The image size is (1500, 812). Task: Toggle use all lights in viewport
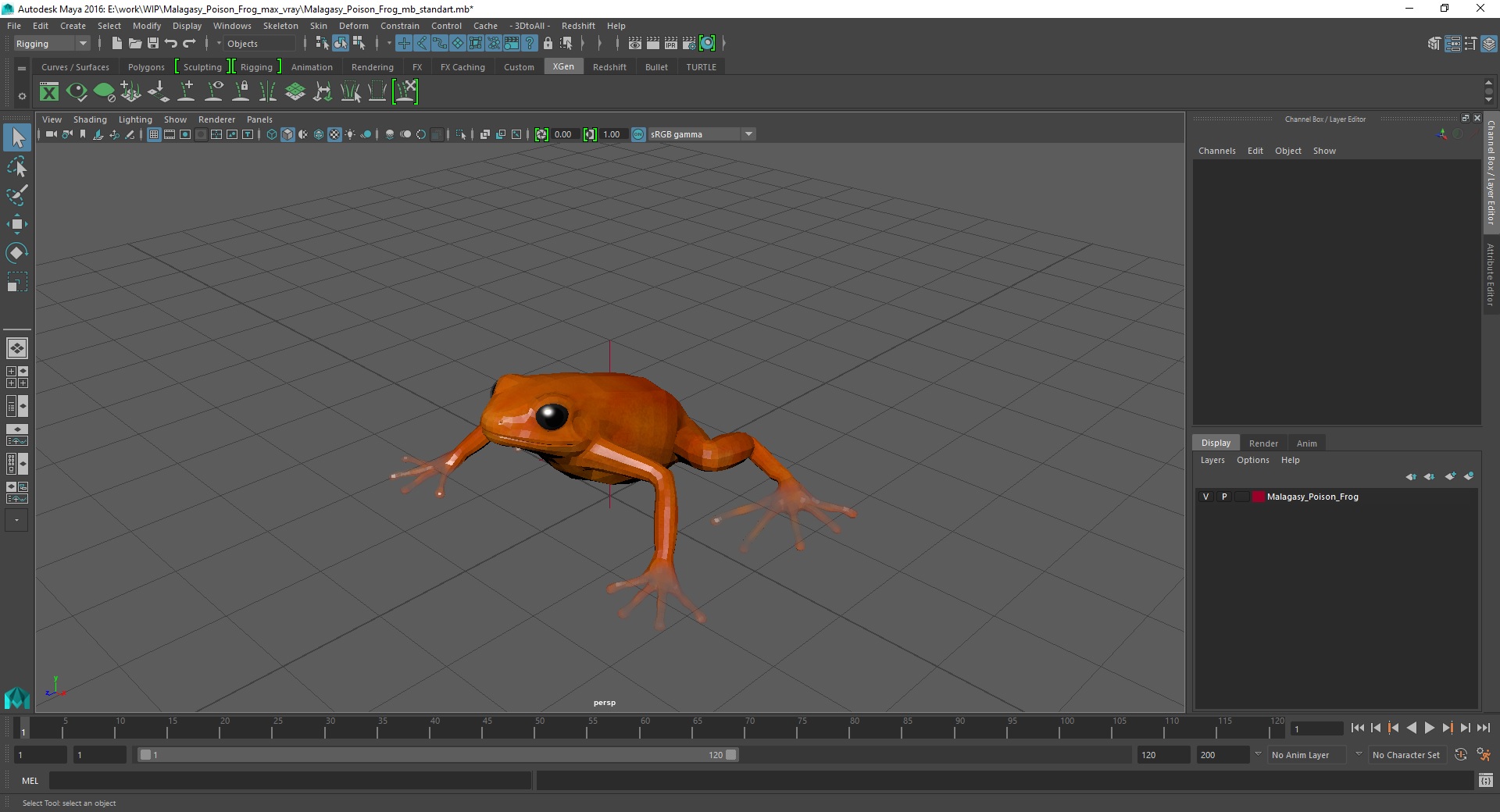(350, 134)
